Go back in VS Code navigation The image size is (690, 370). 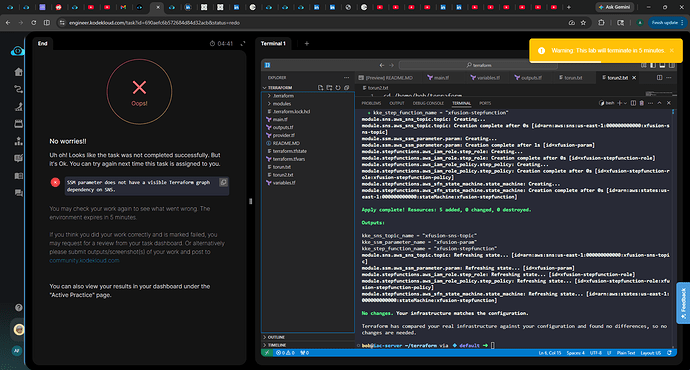(382, 65)
